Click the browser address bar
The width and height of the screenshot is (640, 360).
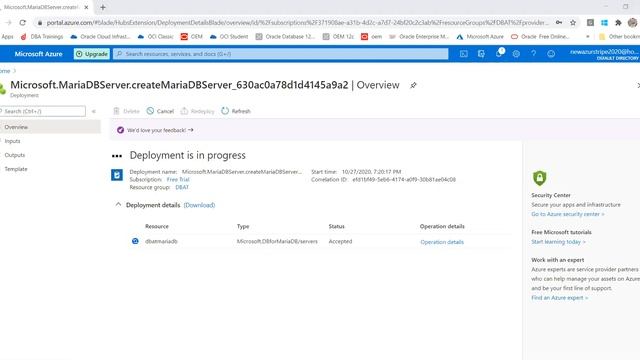[x=296, y=22]
